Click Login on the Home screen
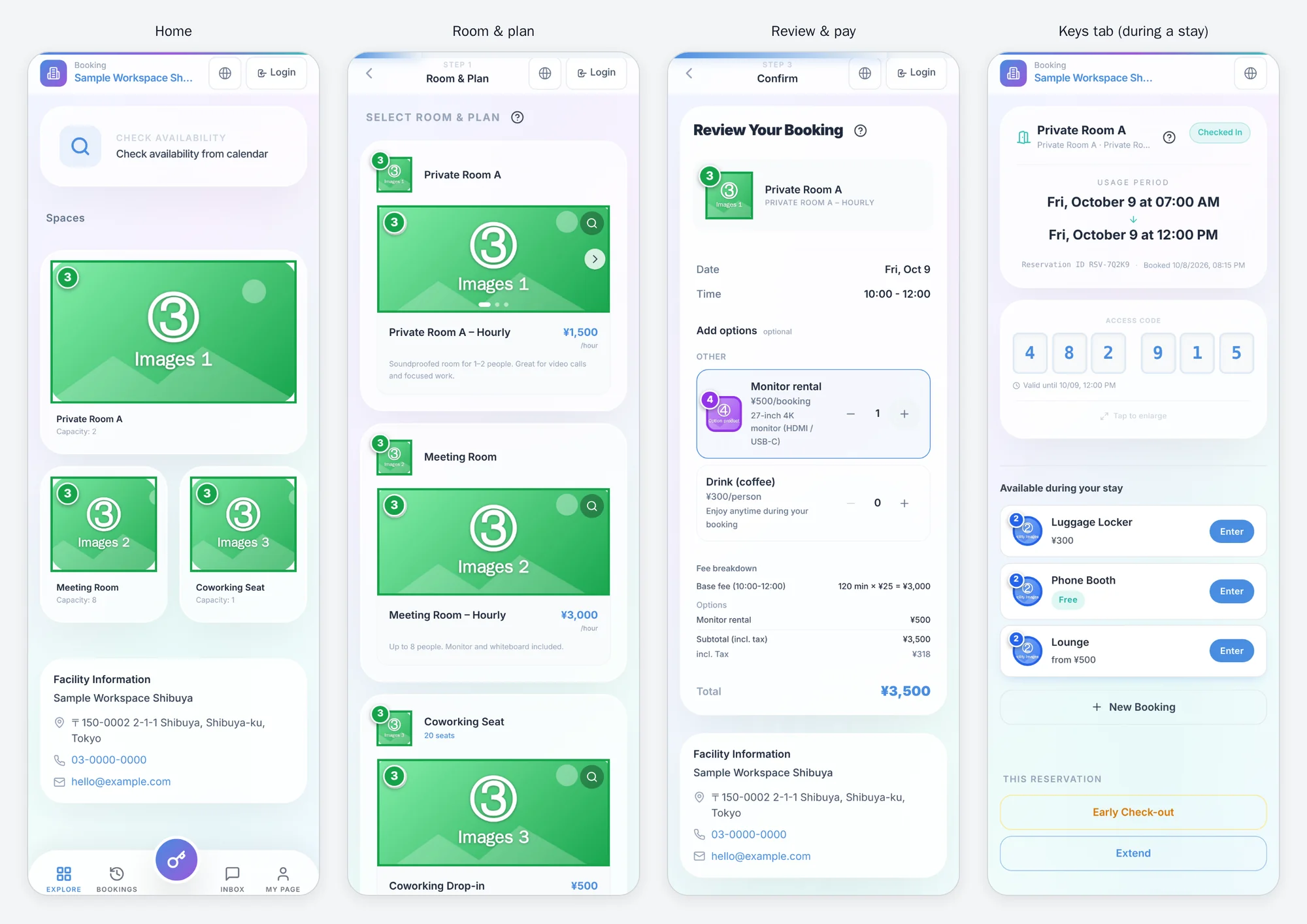This screenshot has height=924, width=1307. 276,73
